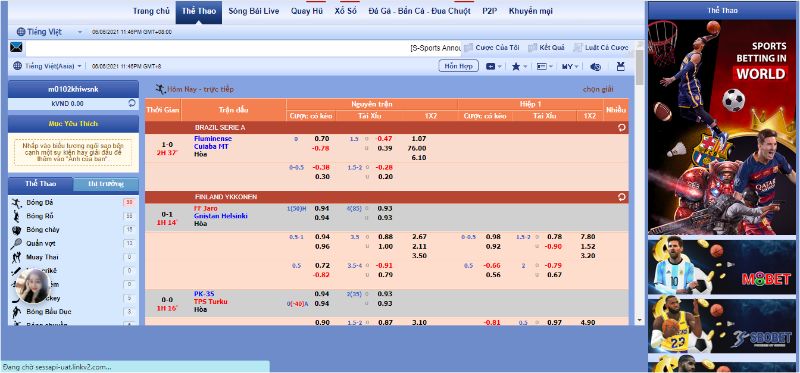Click the Luật Cá Cược icon
Screen dimensions: 800x373
tap(578, 47)
